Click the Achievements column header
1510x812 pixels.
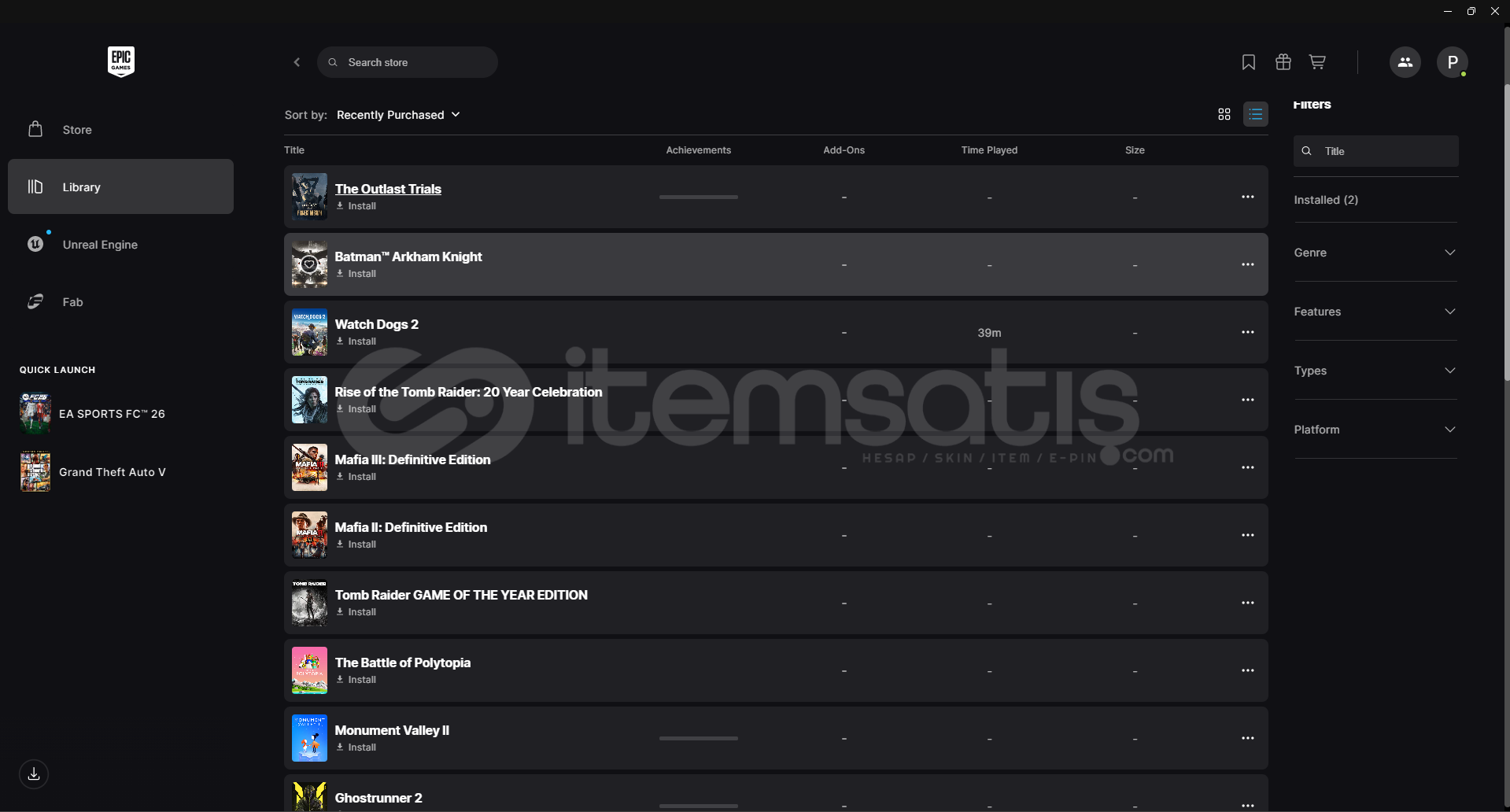click(699, 150)
